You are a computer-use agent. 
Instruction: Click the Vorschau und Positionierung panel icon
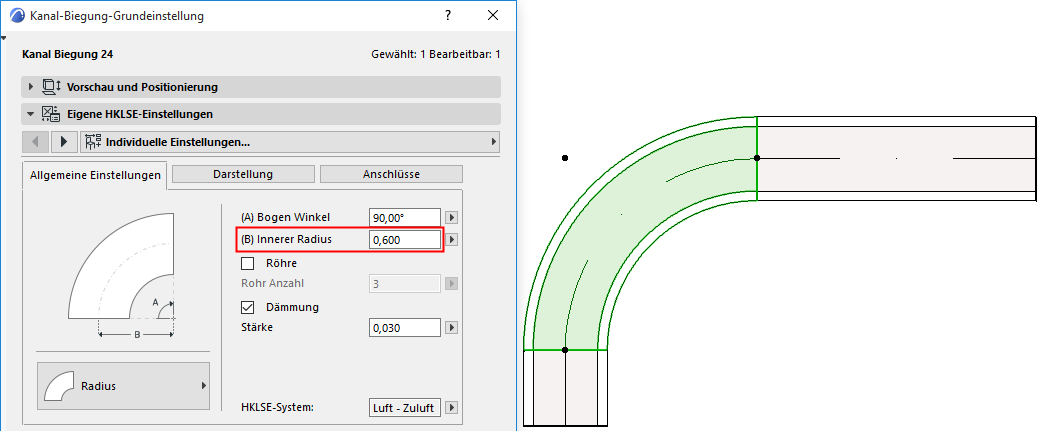coord(52,87)
